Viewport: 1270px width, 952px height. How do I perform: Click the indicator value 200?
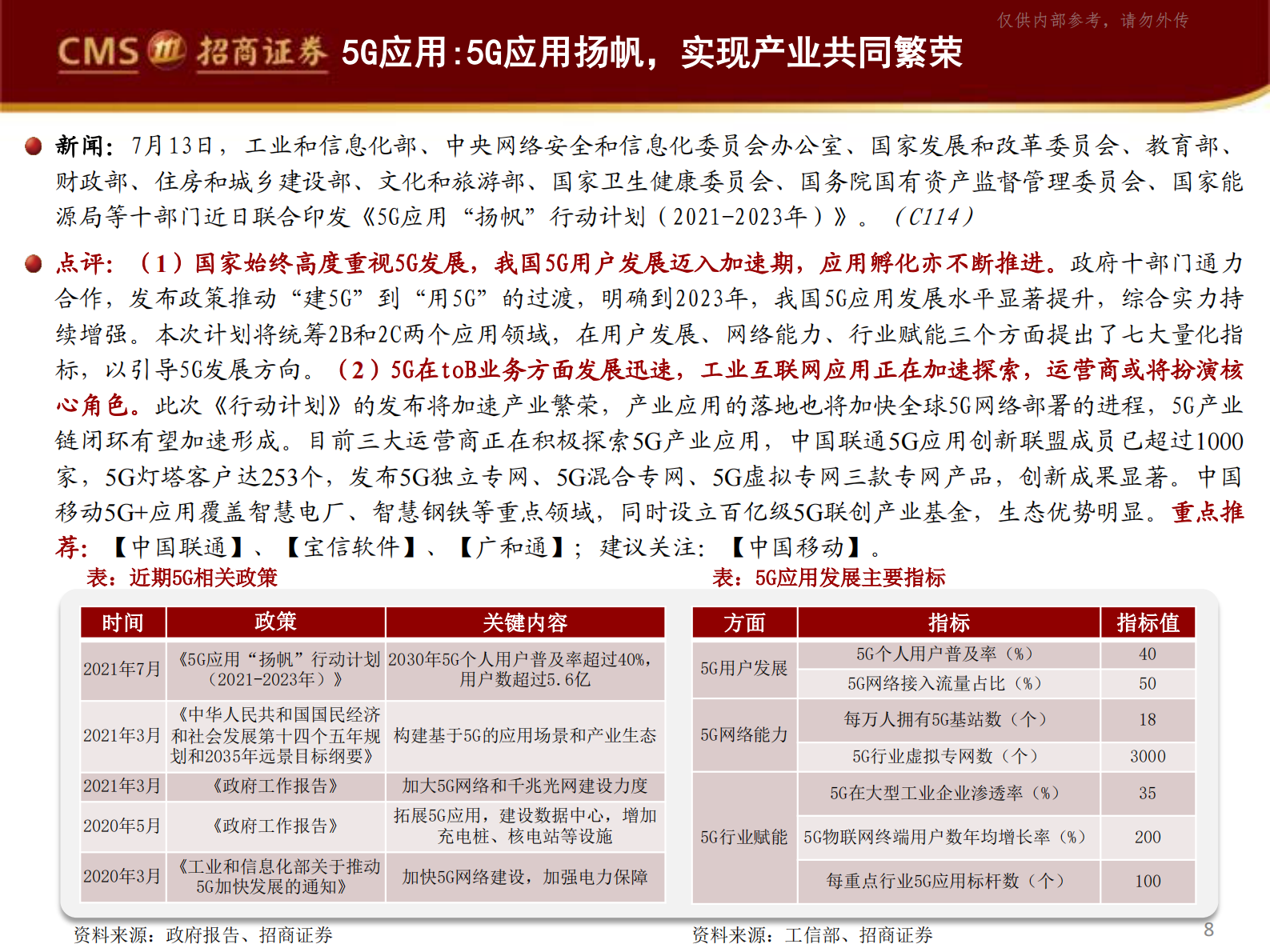(x=1148, y=838)
